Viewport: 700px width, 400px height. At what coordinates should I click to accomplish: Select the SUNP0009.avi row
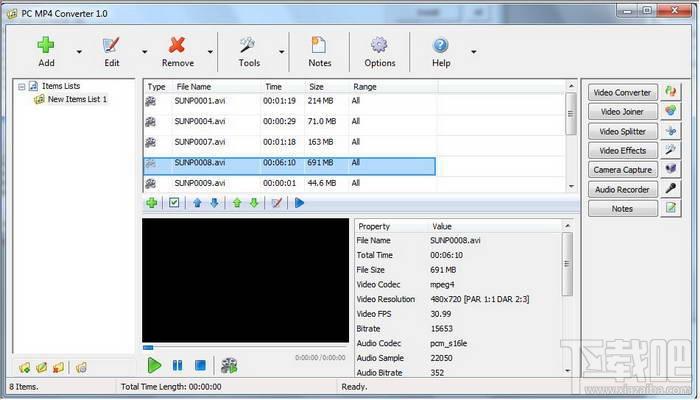click(290, 183)
